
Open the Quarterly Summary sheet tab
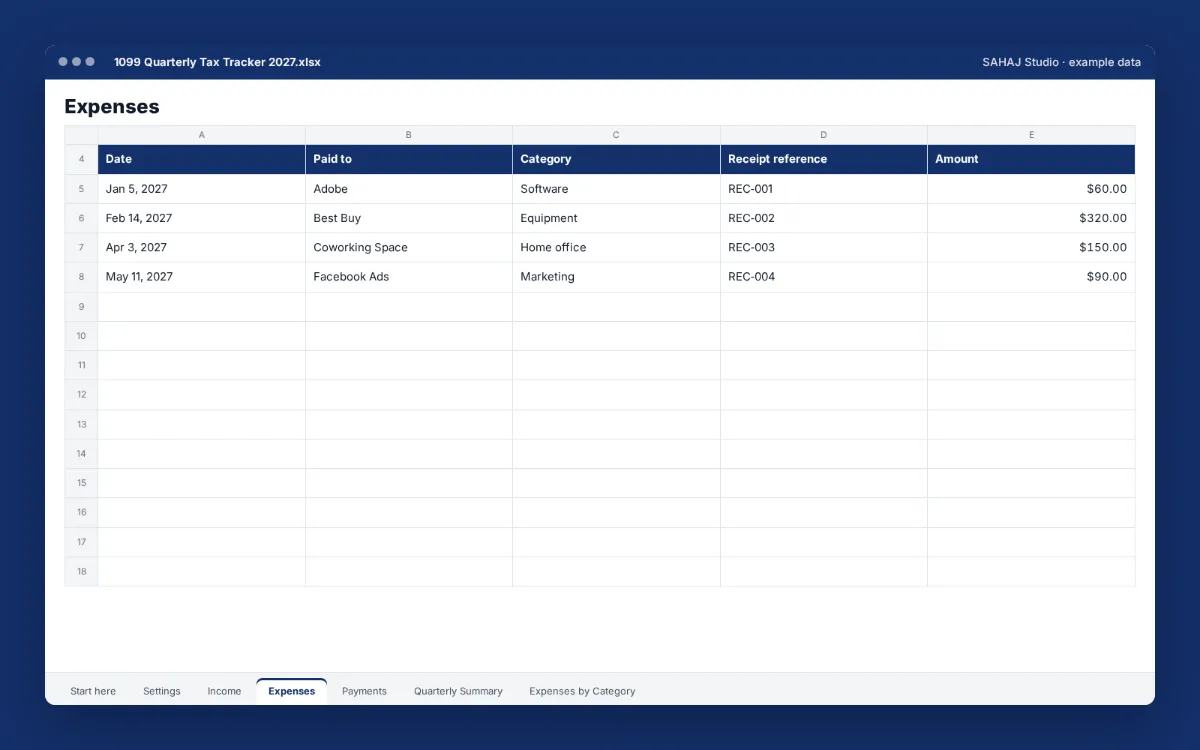coord(458,691)
